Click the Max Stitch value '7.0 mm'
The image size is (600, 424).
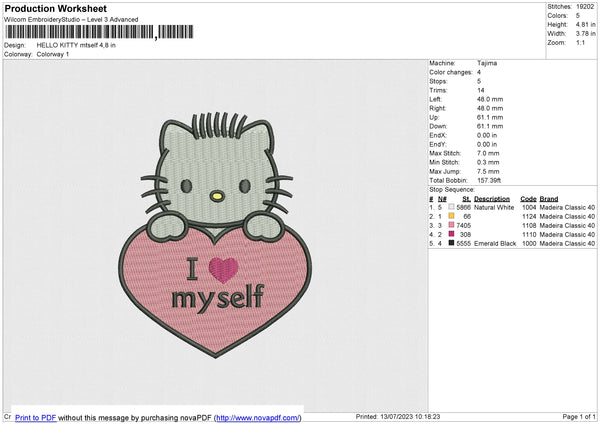click(x=488, y=153)
